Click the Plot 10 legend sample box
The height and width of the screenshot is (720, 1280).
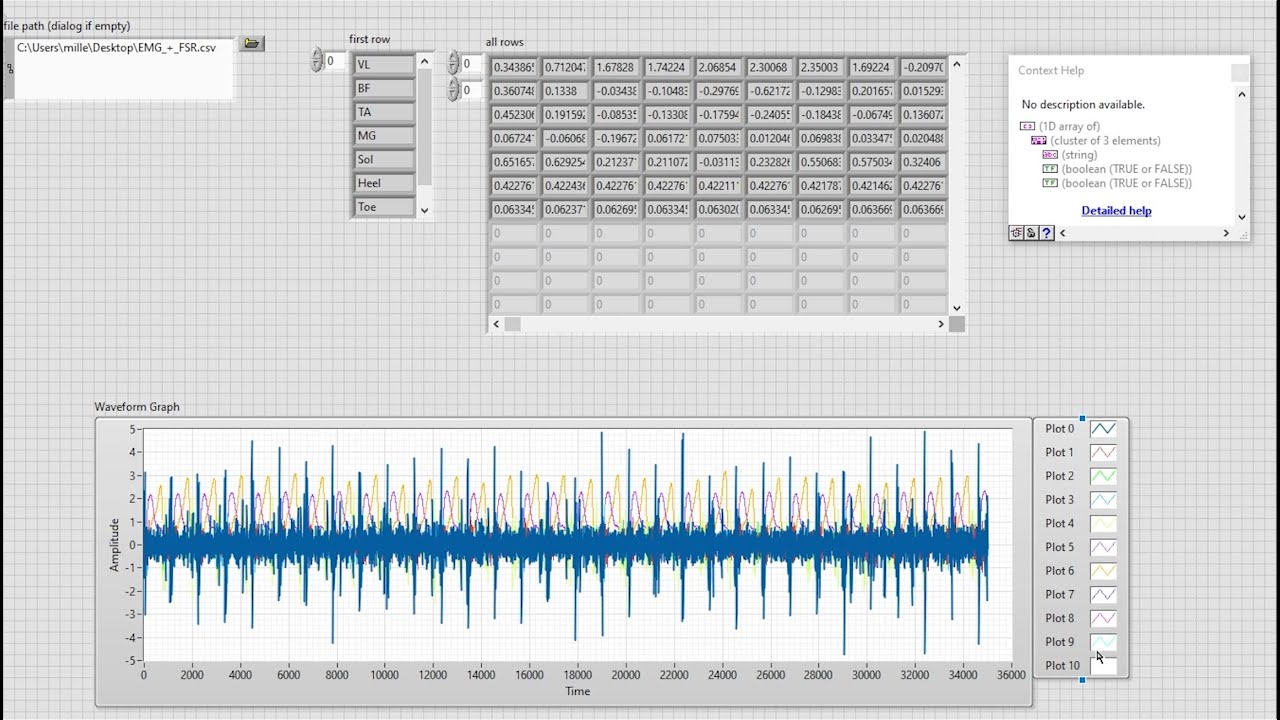coord(1103,666)
